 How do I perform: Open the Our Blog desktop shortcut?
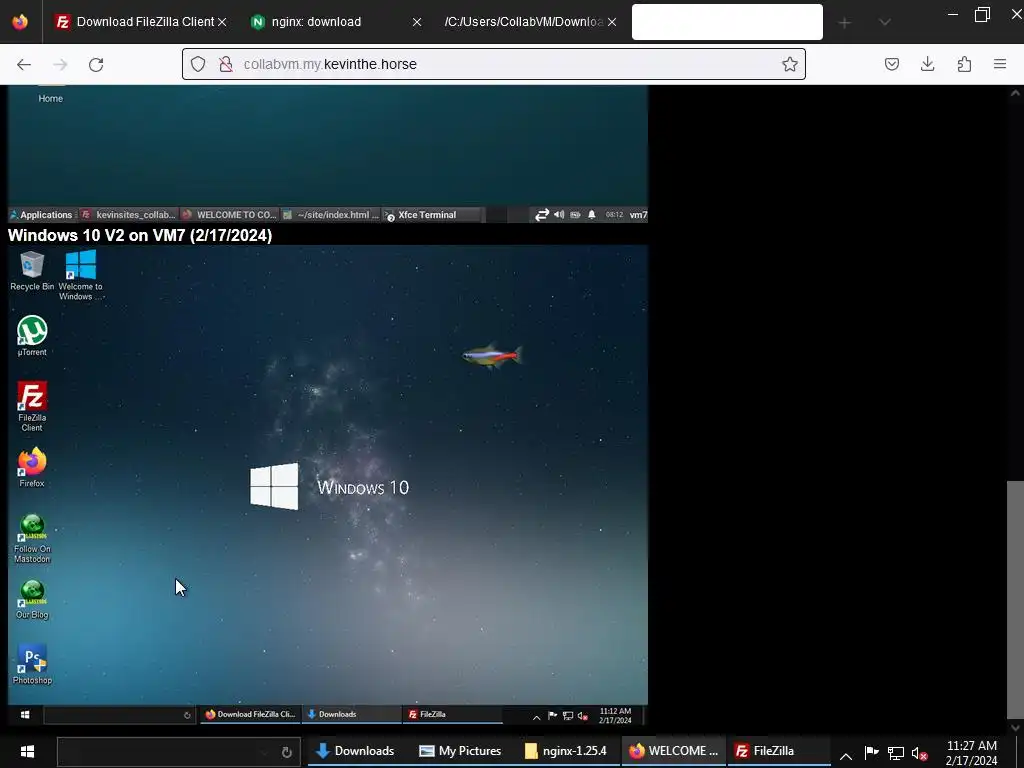tap(32, 600)
